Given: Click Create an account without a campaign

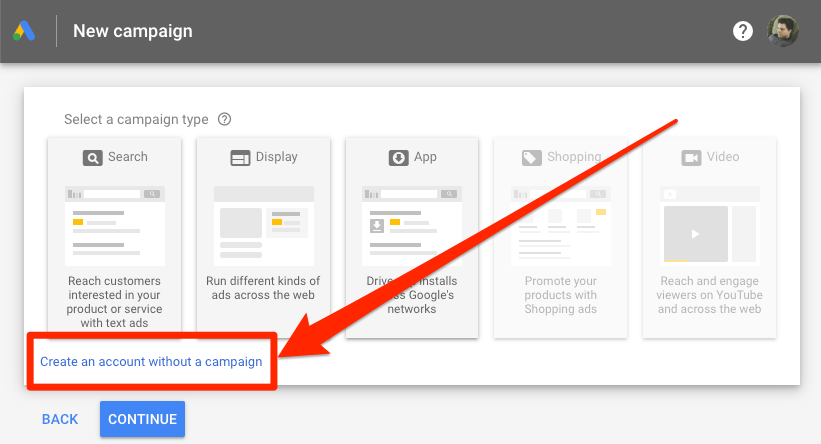Looking at the screenshot, I should click(151, 362).
